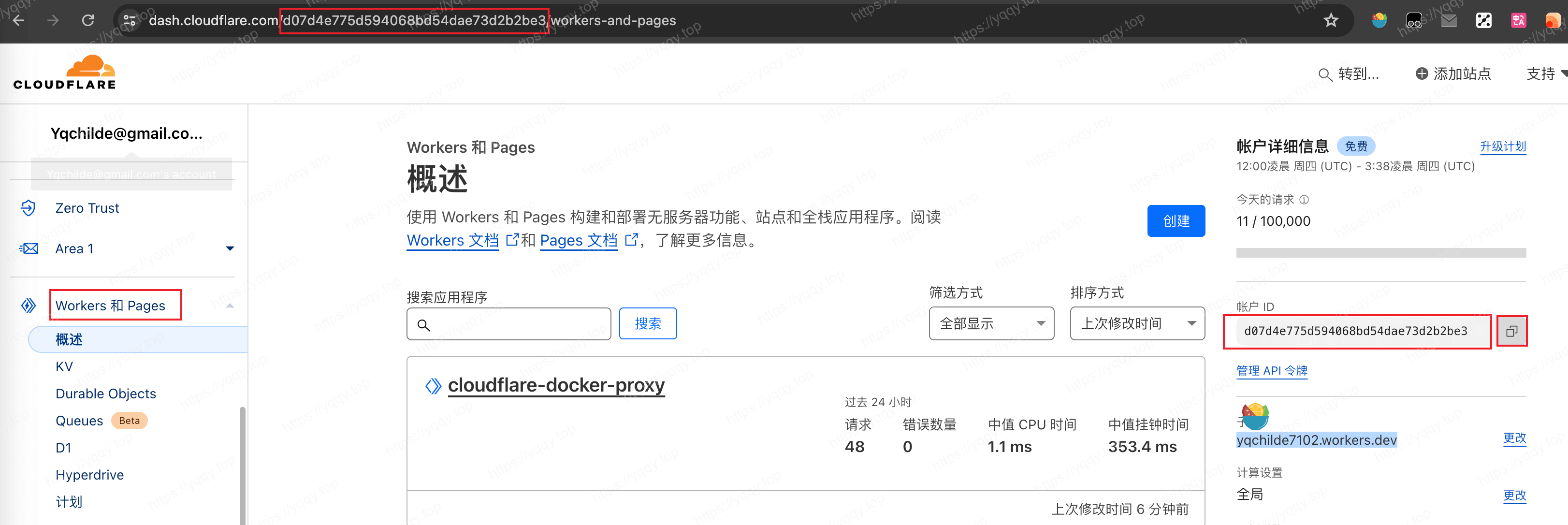Click the 管理 API 令牌 link
This screenshot has width=1568, height=525.
click(x=1272, y=371)
